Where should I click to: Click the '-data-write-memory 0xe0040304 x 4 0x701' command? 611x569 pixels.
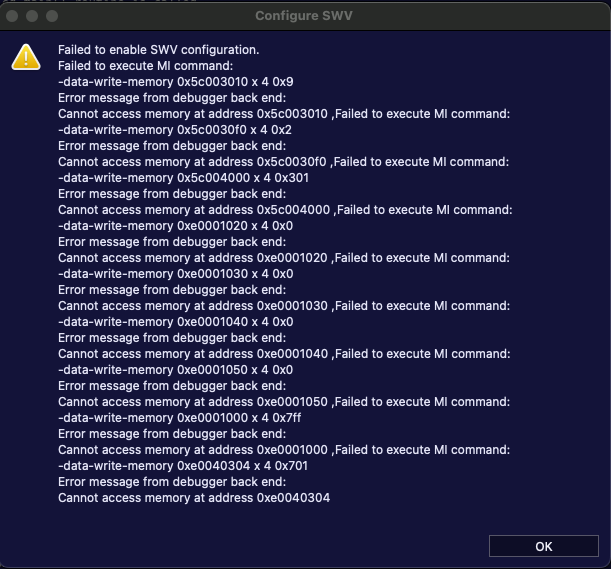point(183,466)
